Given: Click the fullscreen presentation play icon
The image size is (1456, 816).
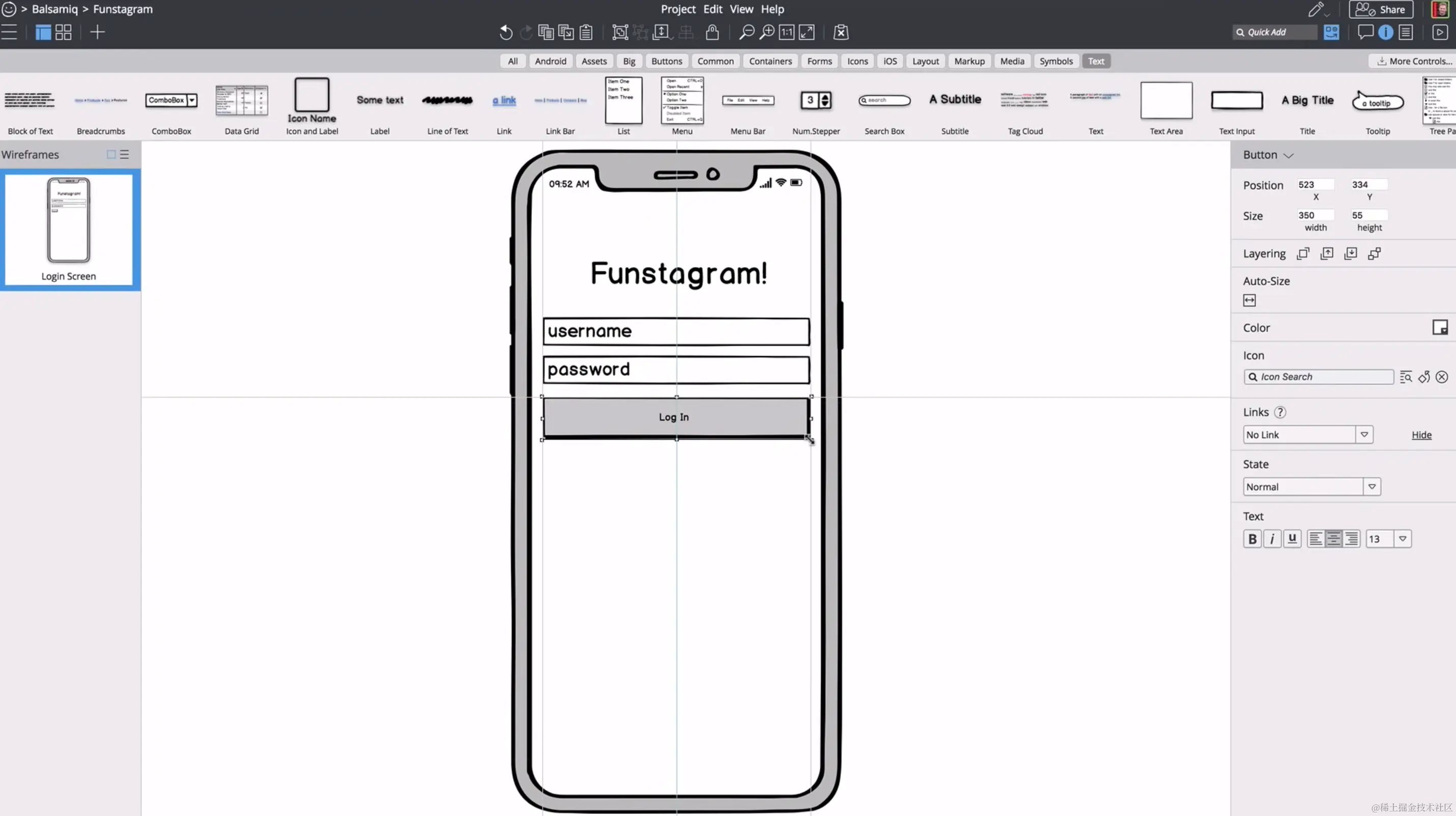Looking at the screenshot, I should (x=1439, y=33).
